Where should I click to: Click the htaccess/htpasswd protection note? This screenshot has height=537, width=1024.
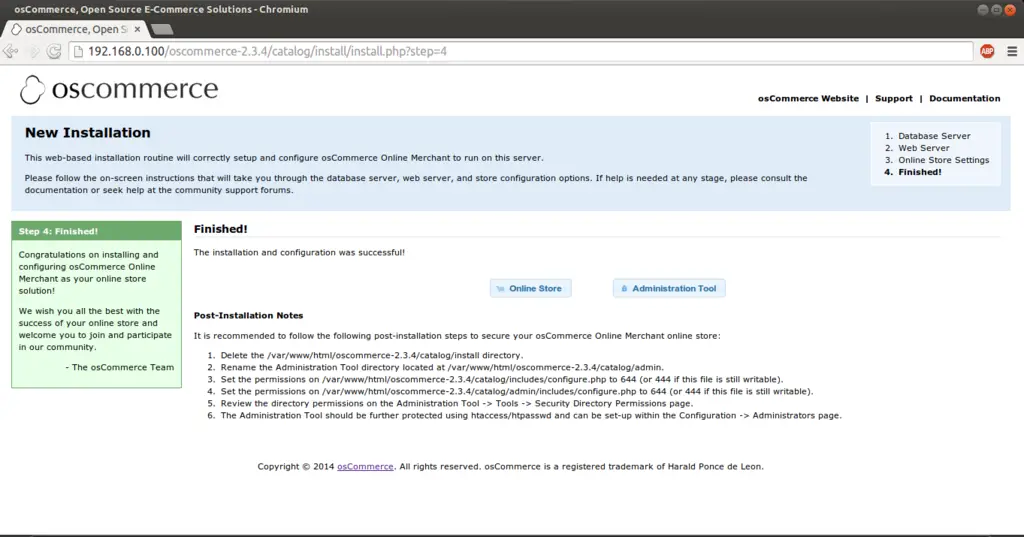(x=531, y=415)
